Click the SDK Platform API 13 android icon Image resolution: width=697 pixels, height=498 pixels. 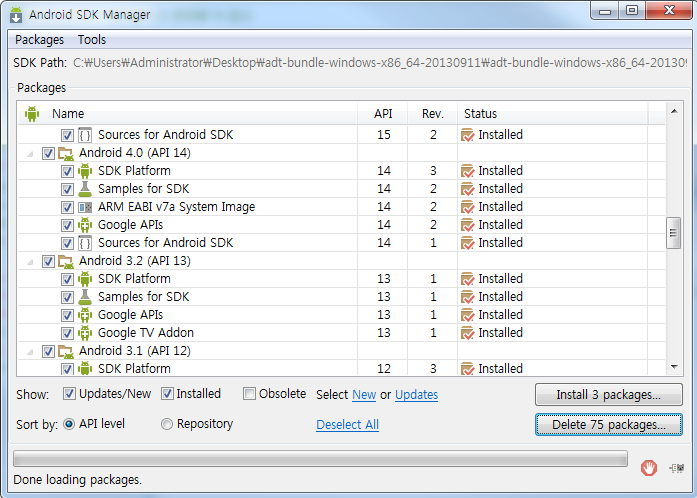(85, 279)
